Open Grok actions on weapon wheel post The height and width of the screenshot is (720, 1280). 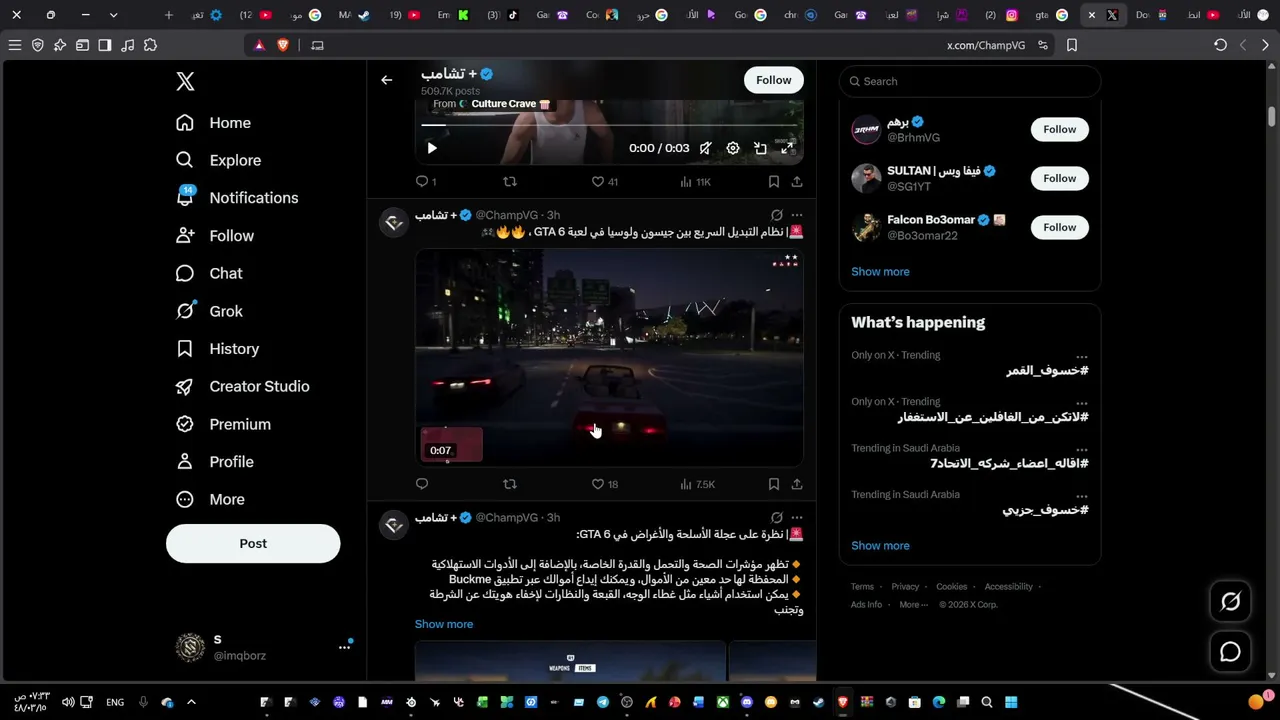[x=777, y=518]
